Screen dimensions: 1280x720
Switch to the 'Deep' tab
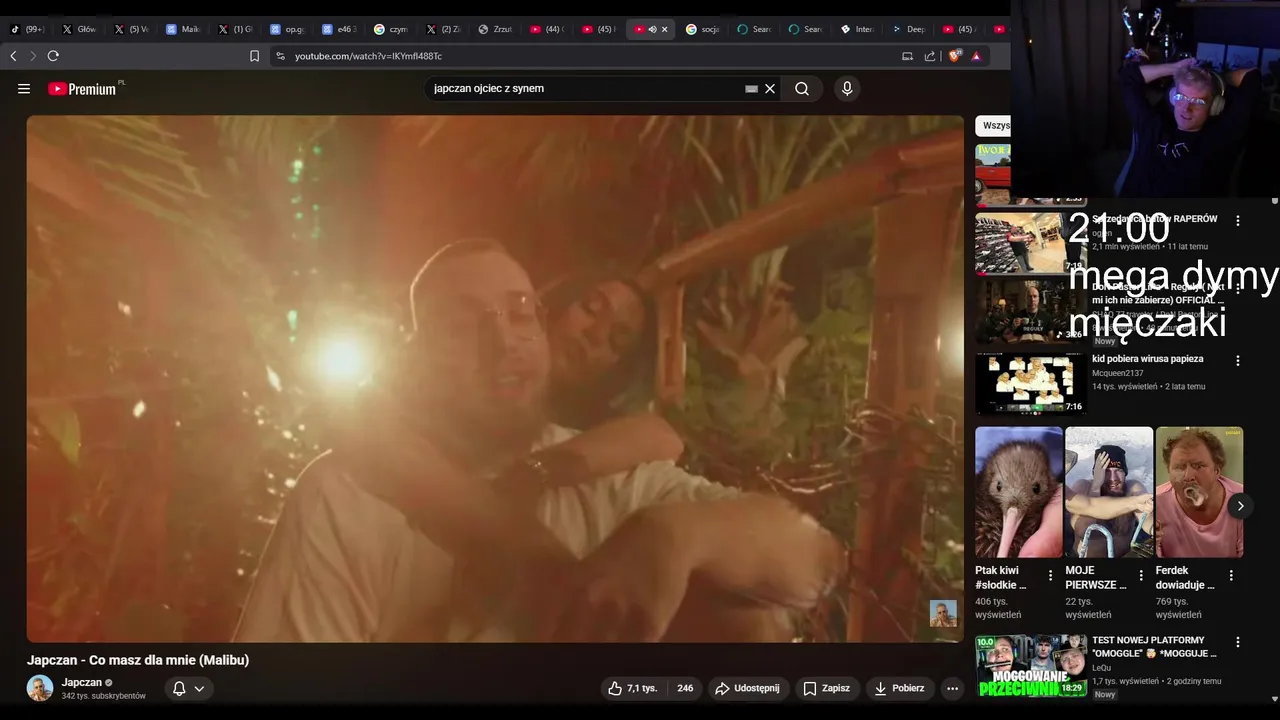click(x=910, y=29)
